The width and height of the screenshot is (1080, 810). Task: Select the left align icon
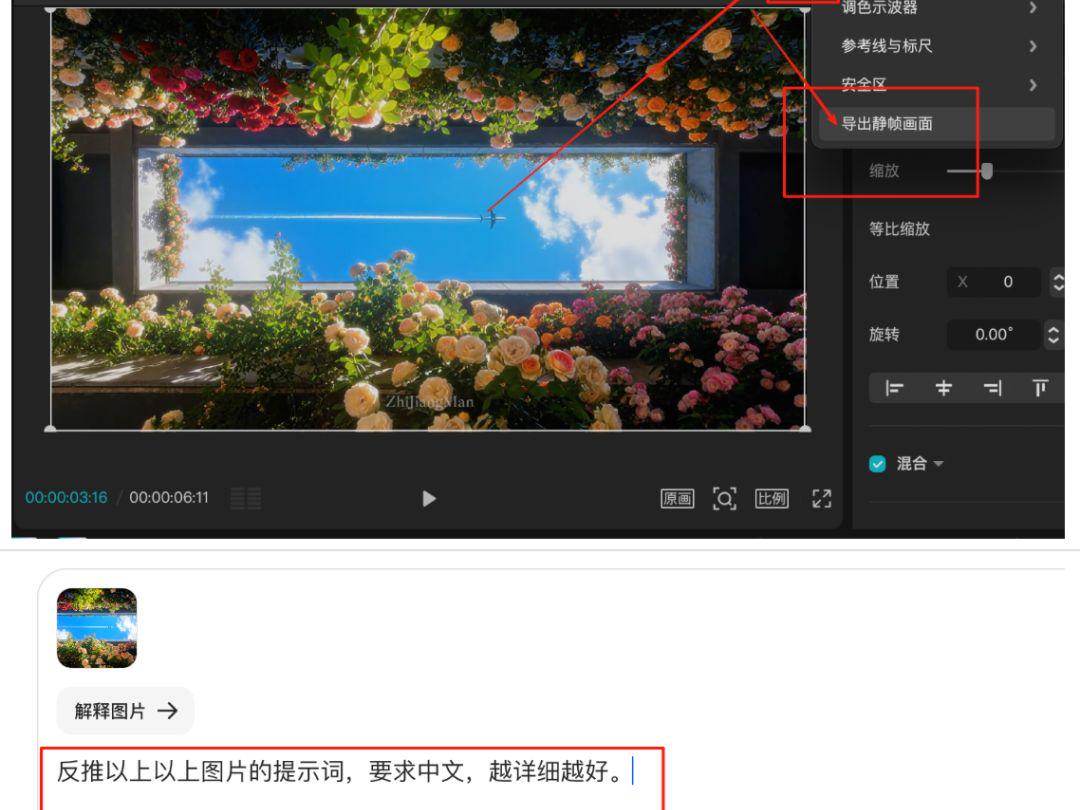896,388
